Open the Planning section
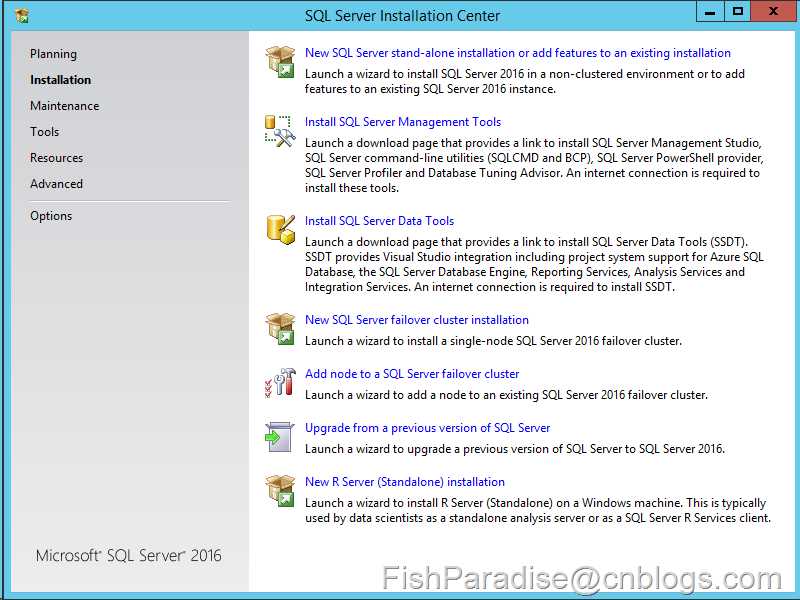This screenshot has width=800, height=600. 54,54
